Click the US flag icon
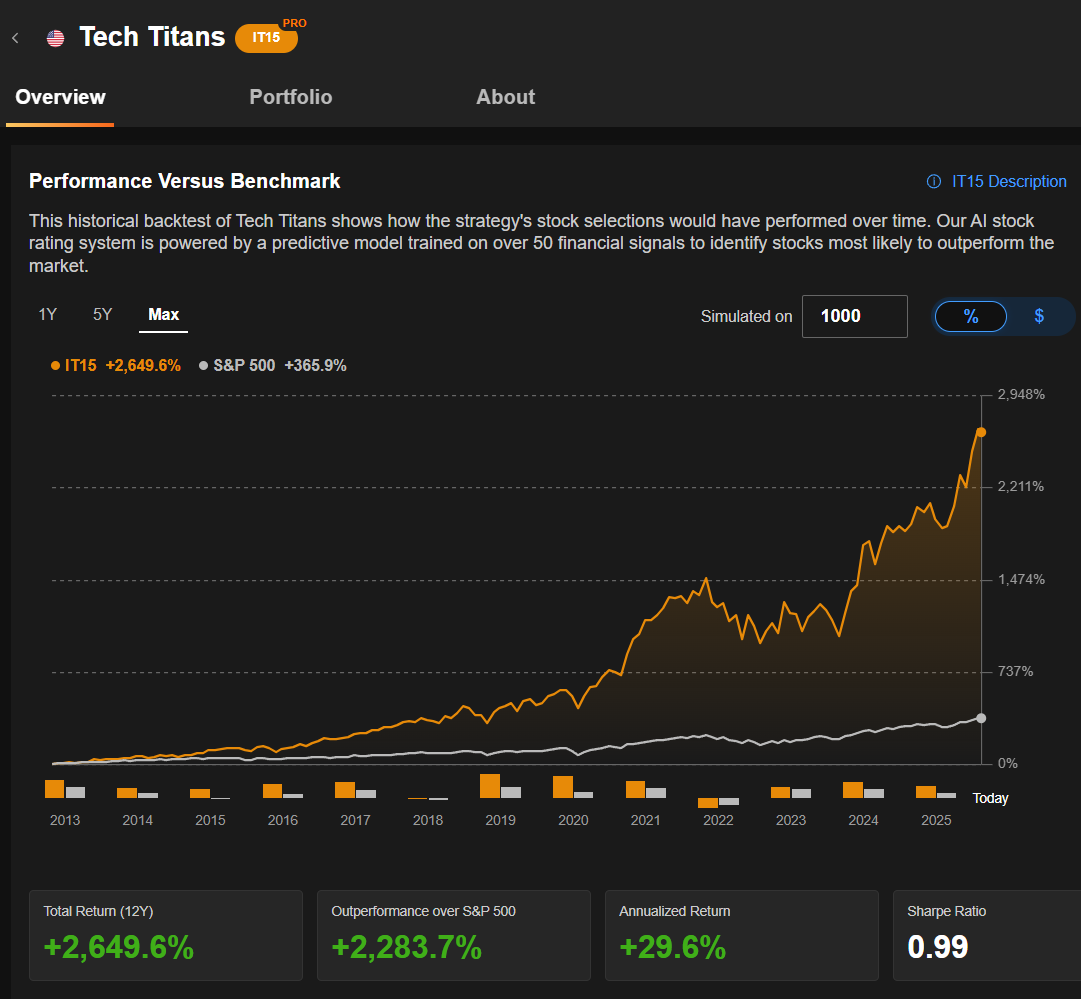The height and width of the screenshot is (999, 1081). pyautogui.click(x=55, y=38)
